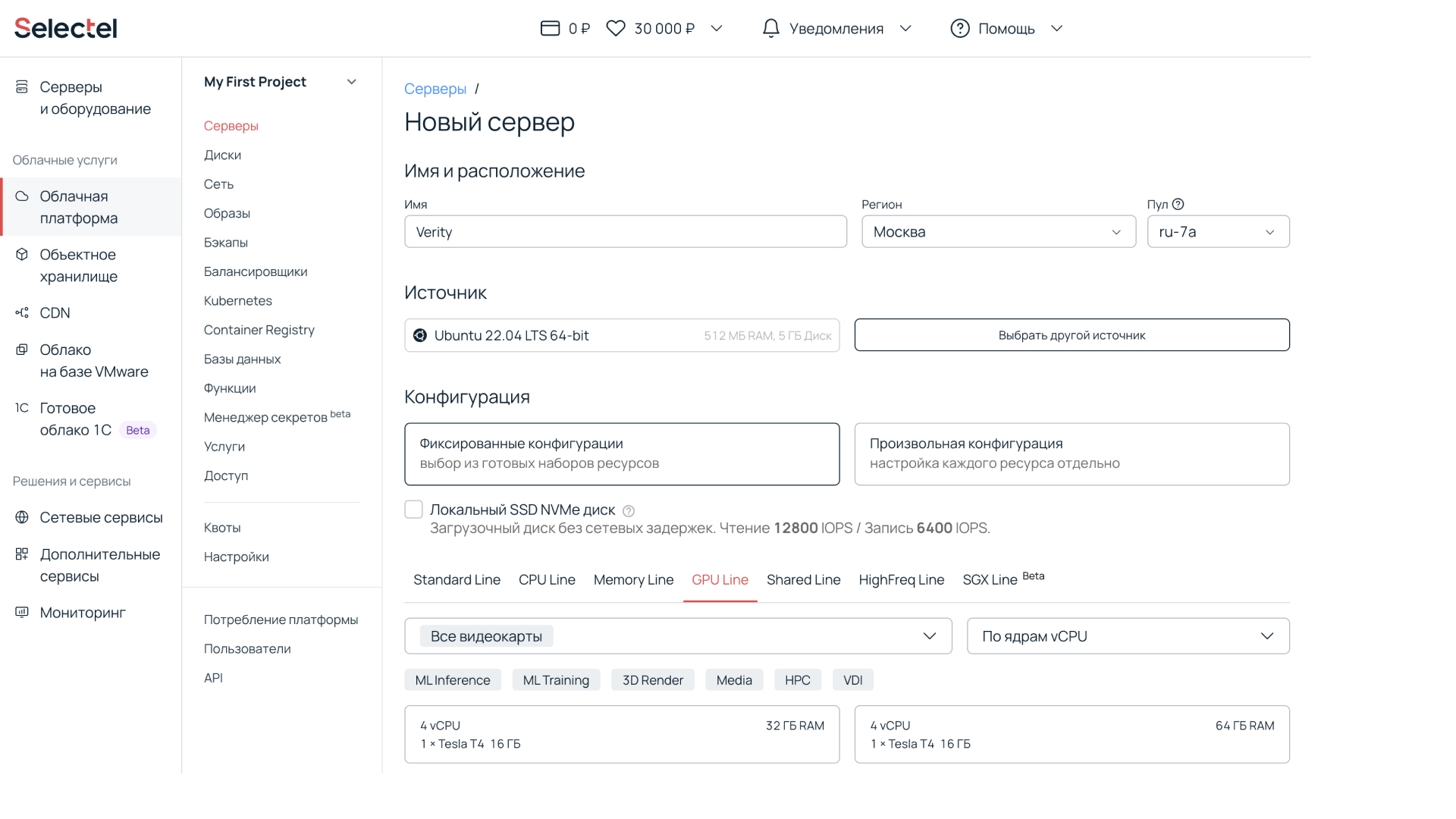Open Пользователи menu item

(x=247, y=648)
